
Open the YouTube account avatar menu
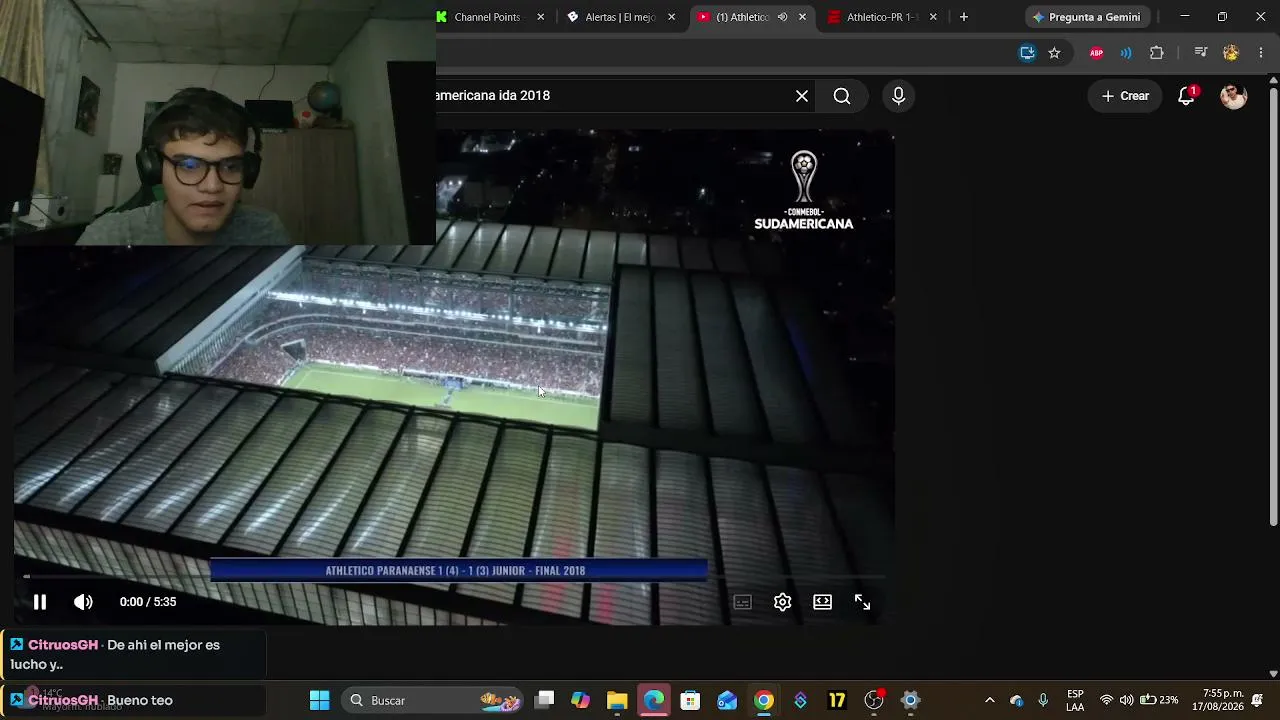(x=1234, y=96)
